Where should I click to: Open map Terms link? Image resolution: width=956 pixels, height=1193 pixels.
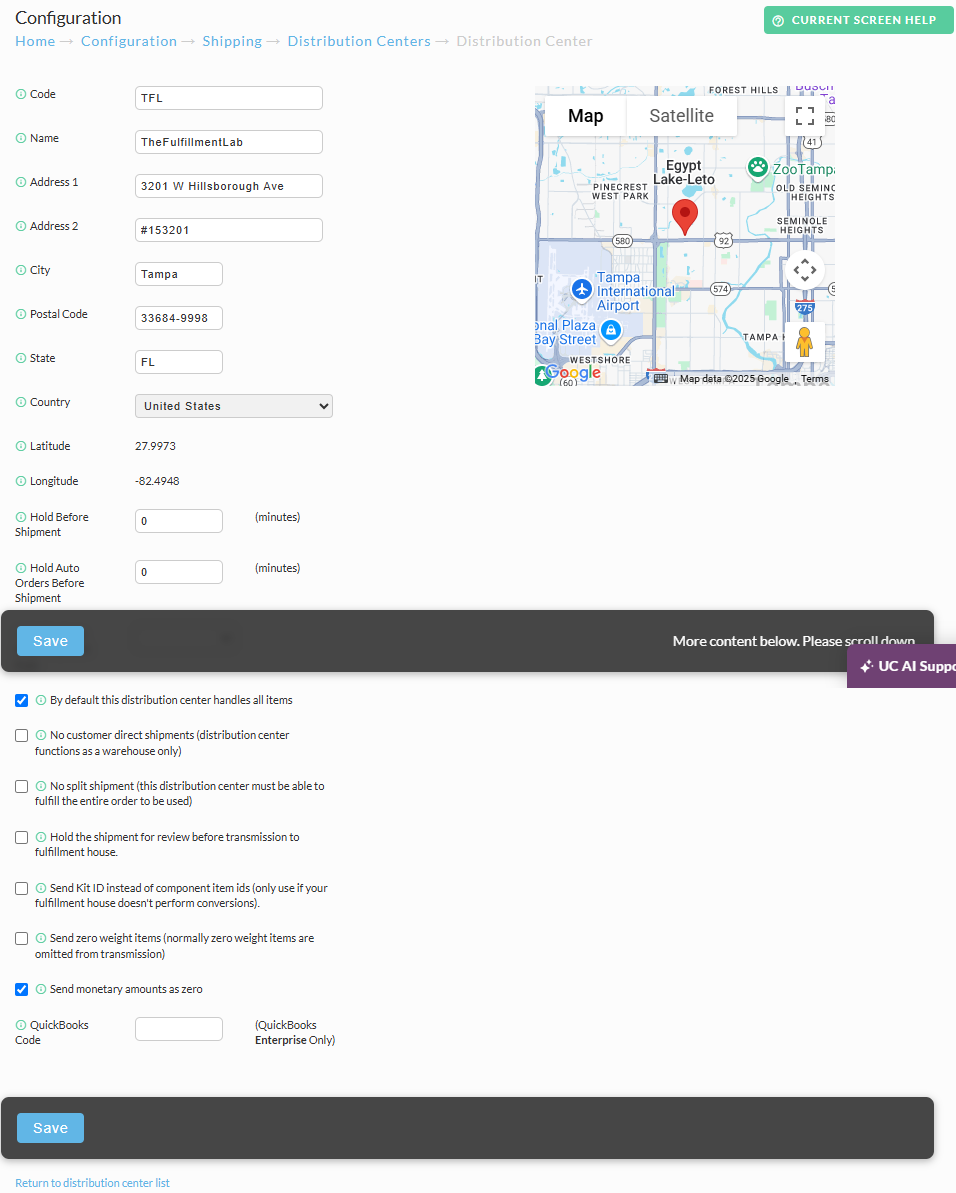point(815,379)
